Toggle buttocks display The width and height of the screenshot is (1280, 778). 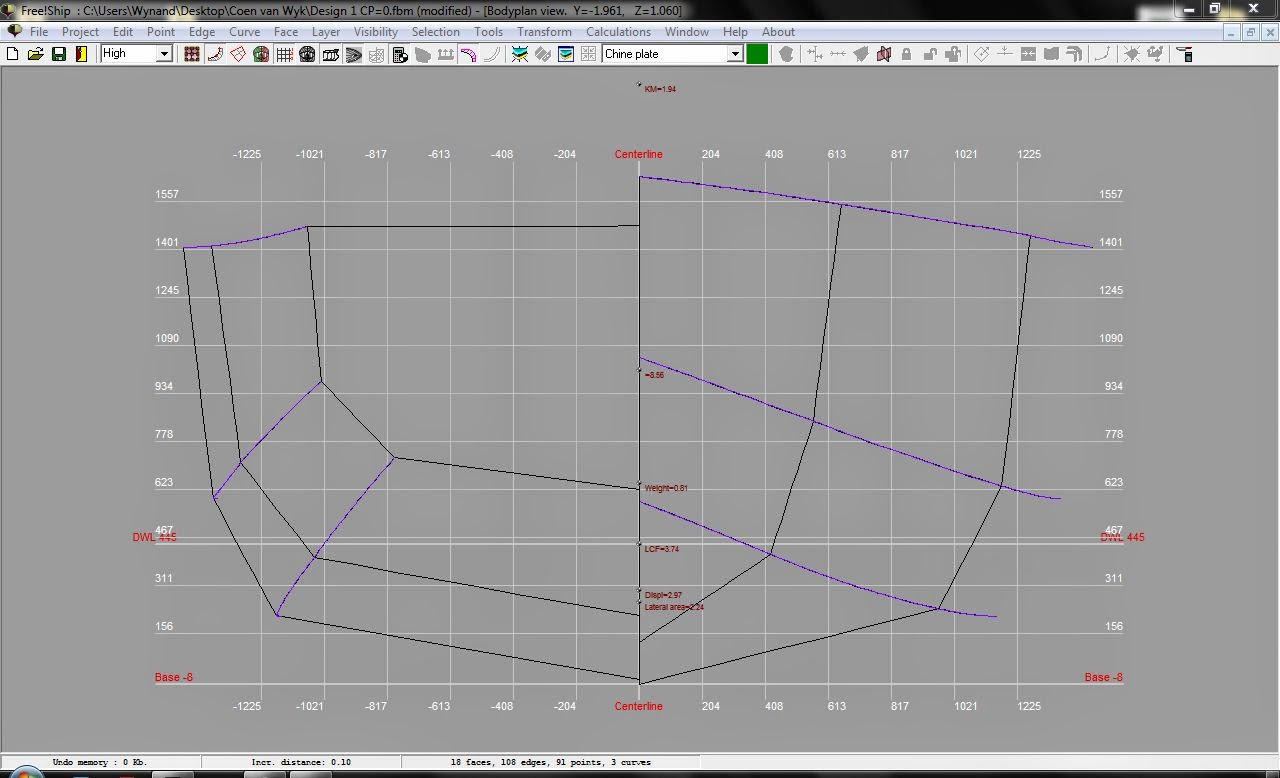[x=330, y=54]
